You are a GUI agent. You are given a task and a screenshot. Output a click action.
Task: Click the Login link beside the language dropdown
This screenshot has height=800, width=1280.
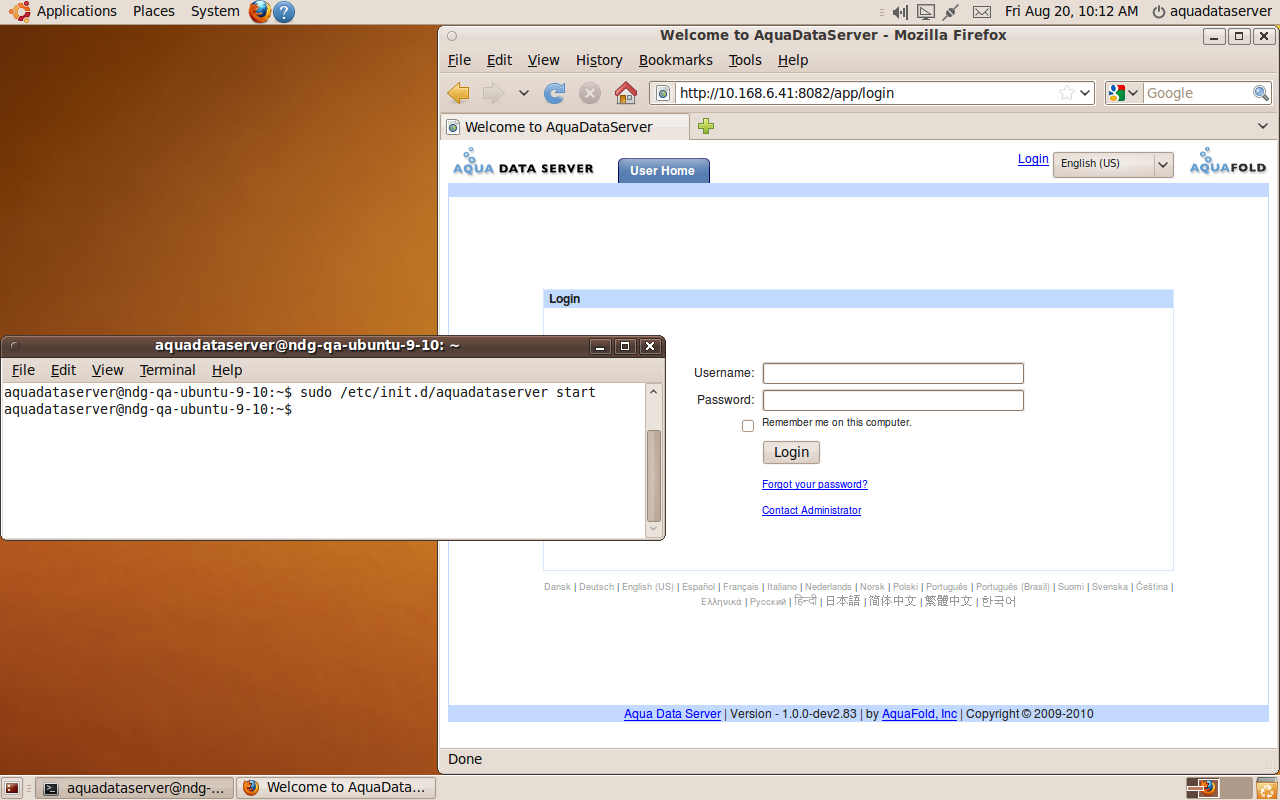(1033, 159)
